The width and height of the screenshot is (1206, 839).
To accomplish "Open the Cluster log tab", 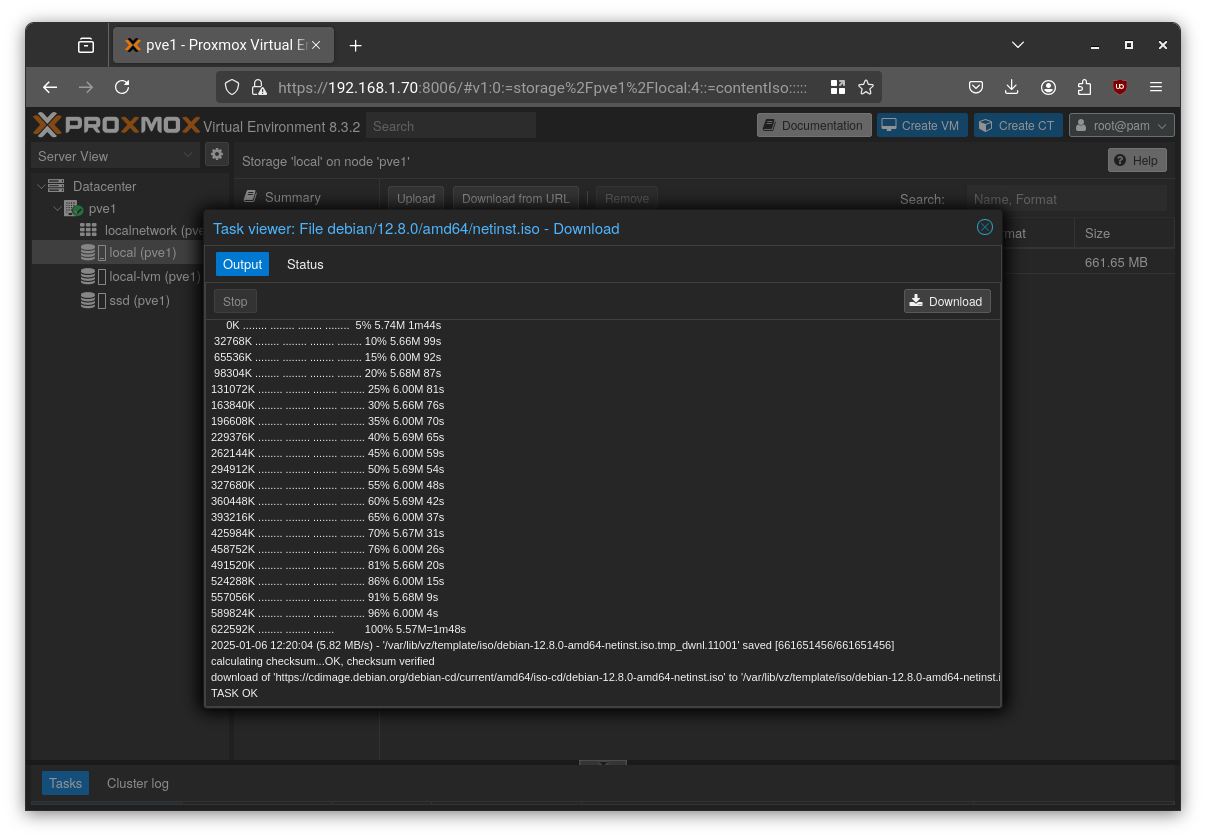I will [137, 783].
